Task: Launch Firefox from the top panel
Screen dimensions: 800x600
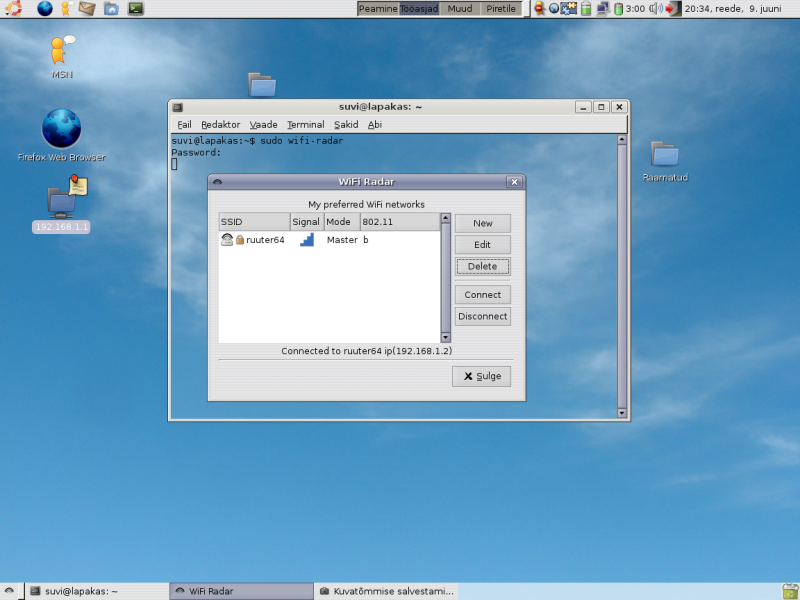Action: point(45,8)
